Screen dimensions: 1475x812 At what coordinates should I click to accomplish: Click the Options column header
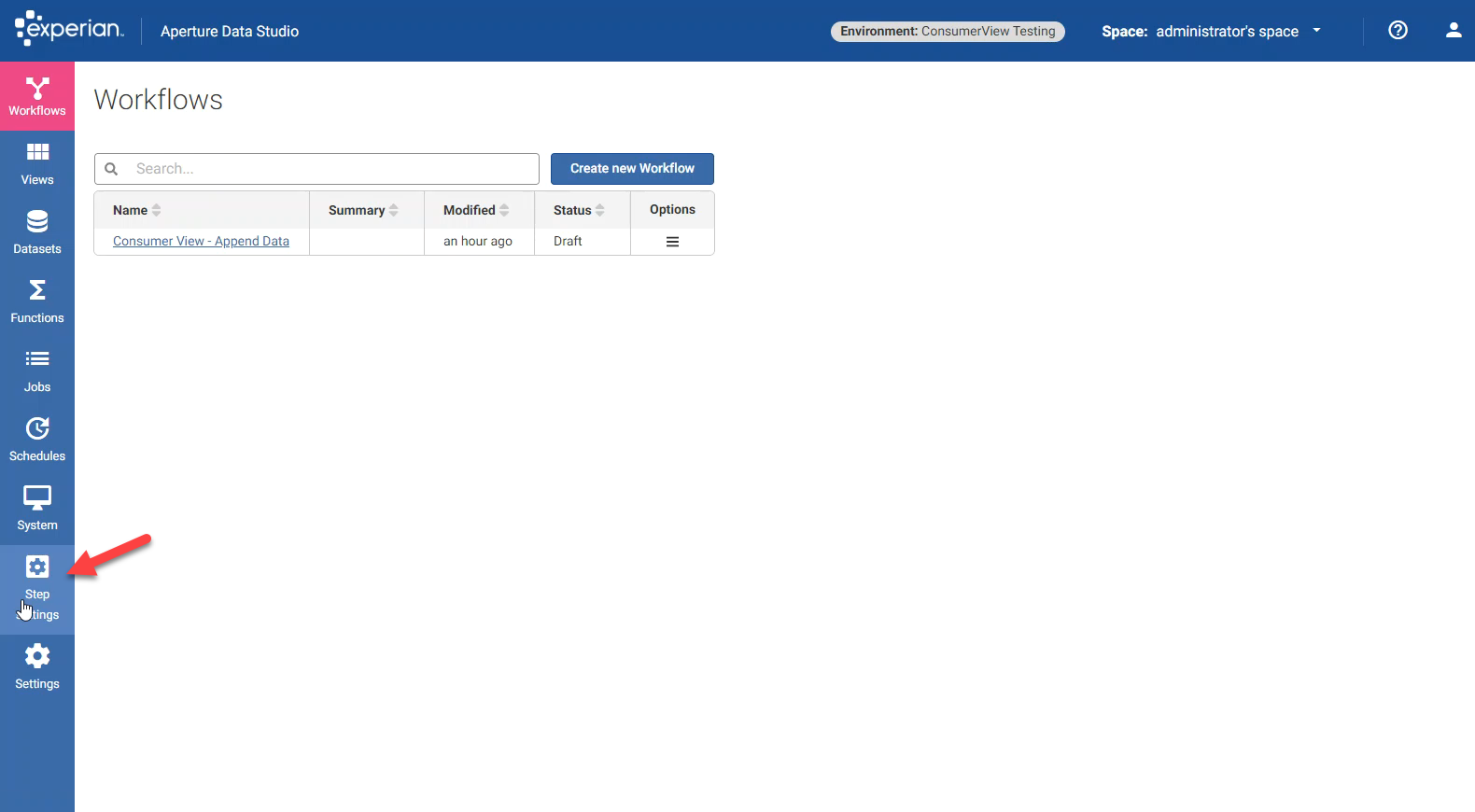(672, 209)
